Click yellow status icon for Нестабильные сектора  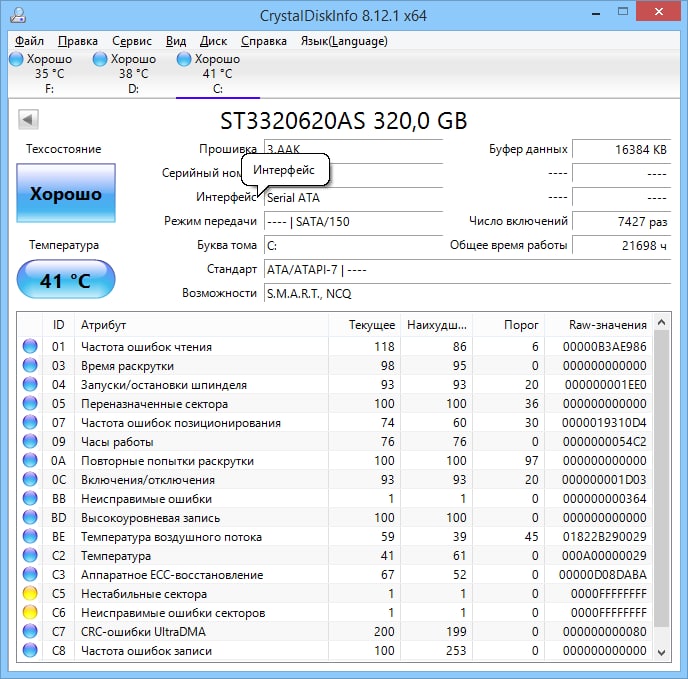(x=30, y=593)
